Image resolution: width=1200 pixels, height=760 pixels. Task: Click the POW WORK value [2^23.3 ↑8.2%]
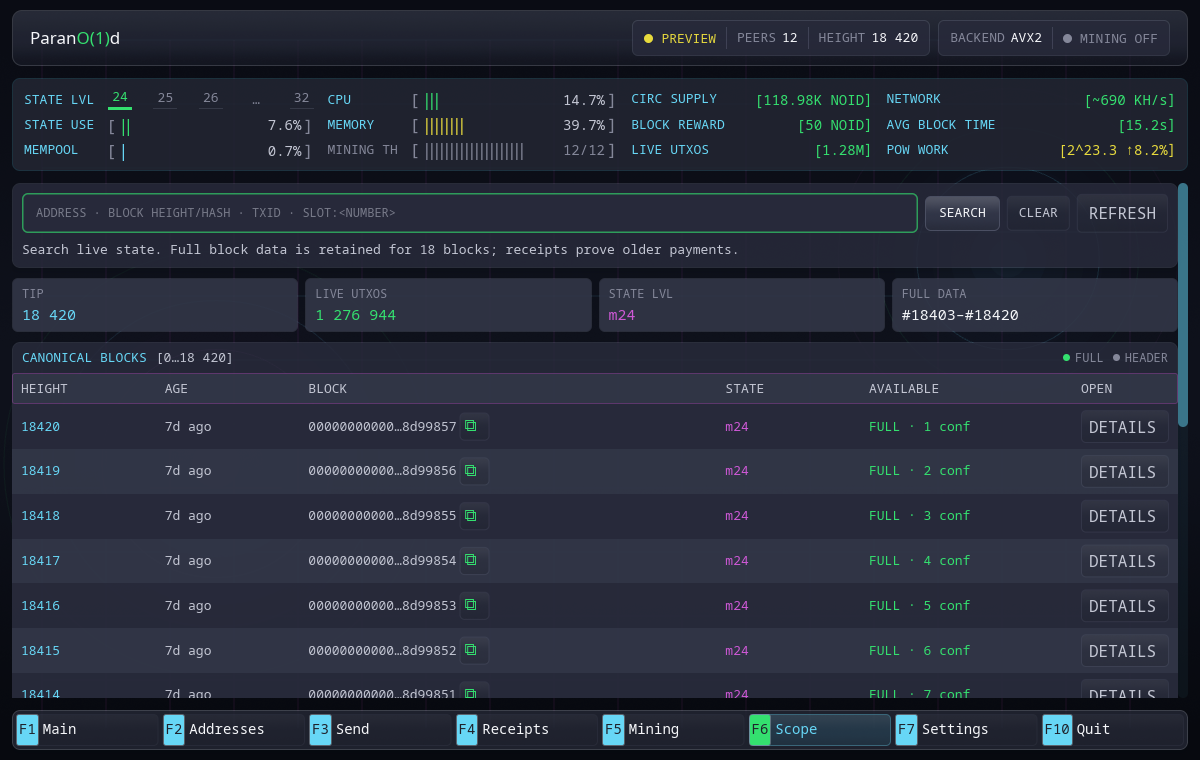click(1117, 151)
